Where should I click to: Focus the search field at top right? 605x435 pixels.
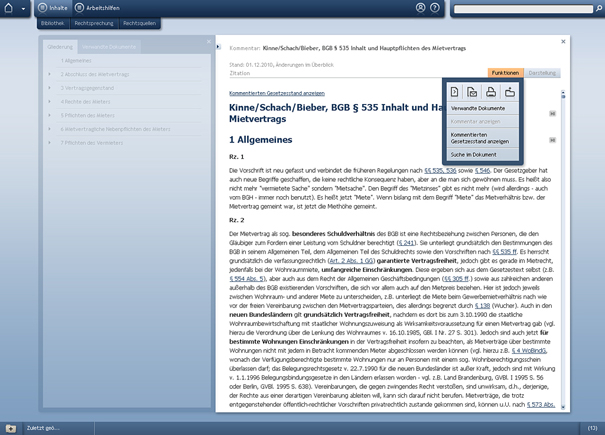(x=523, y=9)
